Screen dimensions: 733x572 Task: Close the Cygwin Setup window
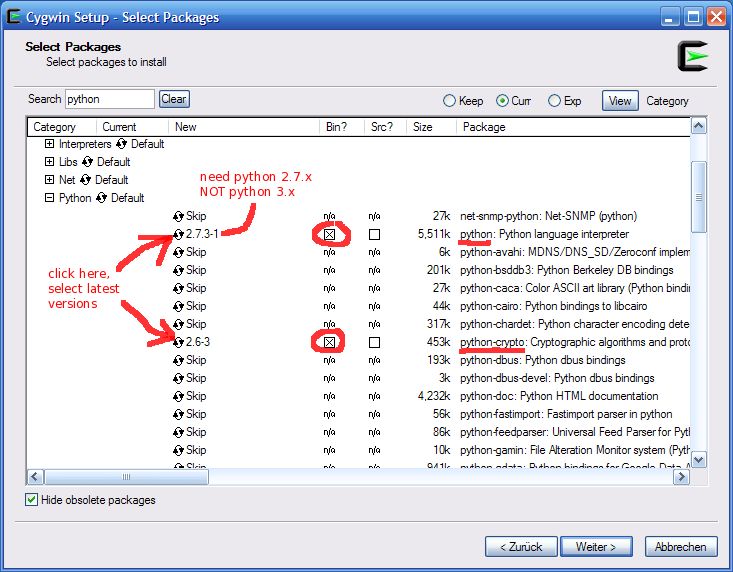pos(716,17)
